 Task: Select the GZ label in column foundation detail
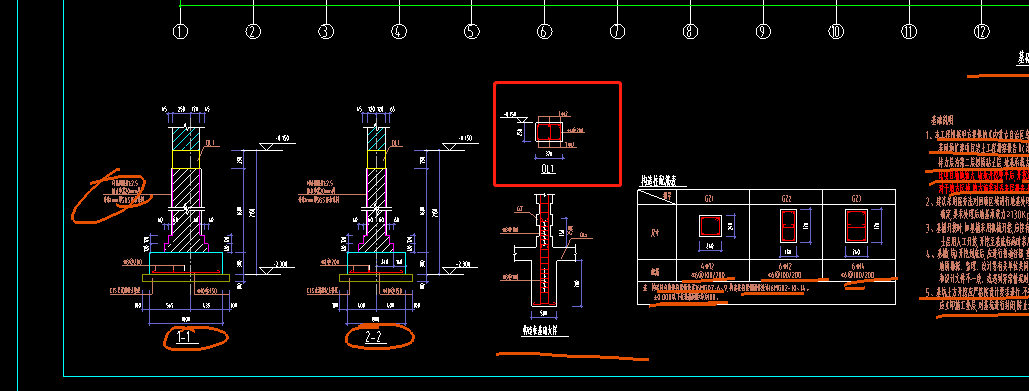tap(519, 210)
